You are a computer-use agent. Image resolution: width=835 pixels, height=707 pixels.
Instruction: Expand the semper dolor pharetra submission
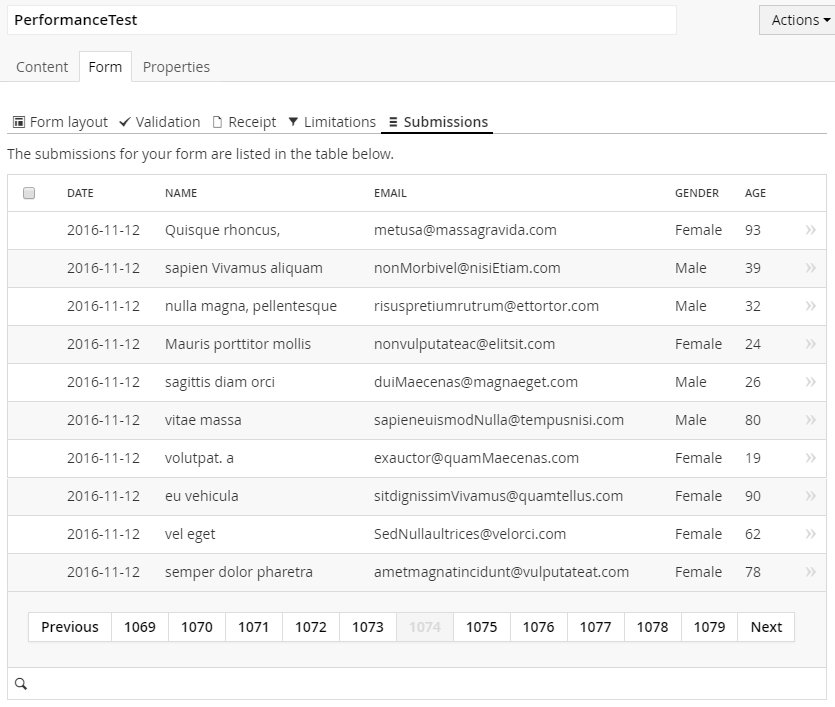pos(810,572)
